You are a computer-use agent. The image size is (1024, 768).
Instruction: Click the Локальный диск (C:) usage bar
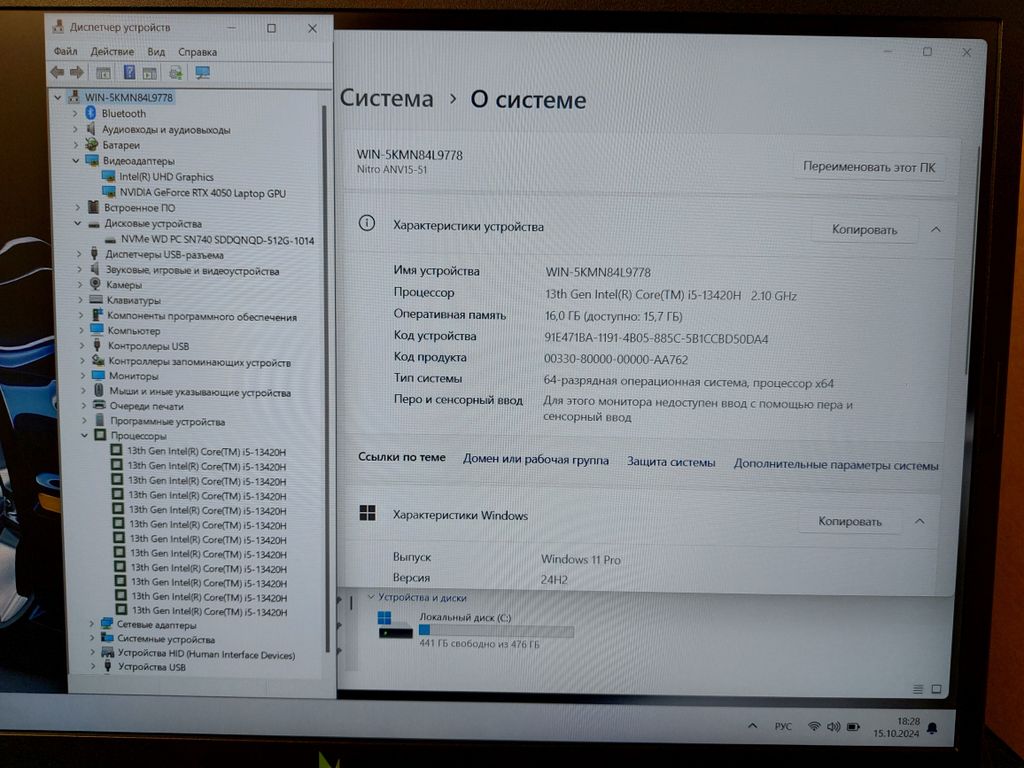coord(496,631)
